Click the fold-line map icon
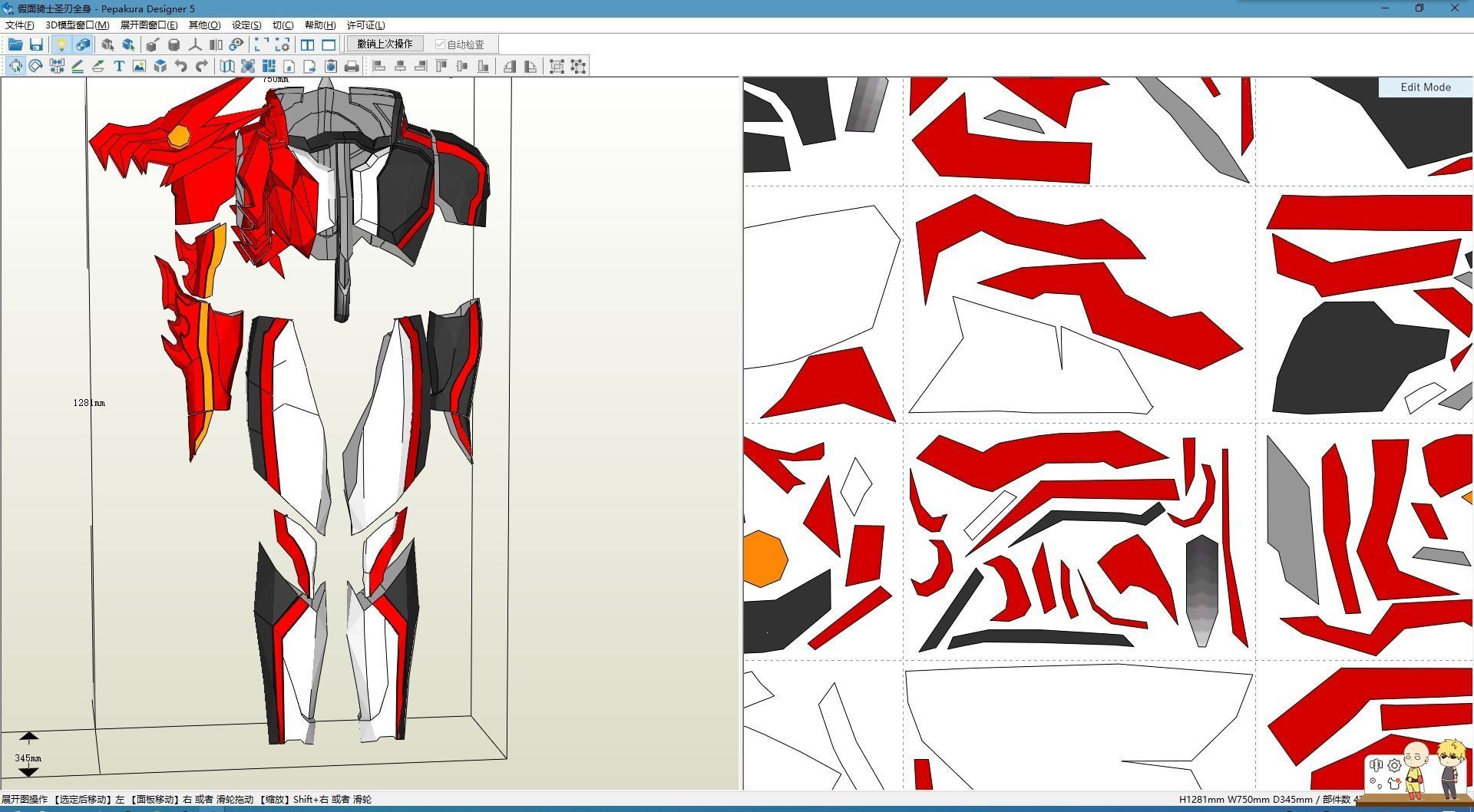The height and width of the screenshot is (812, 1474). point(227,67)
